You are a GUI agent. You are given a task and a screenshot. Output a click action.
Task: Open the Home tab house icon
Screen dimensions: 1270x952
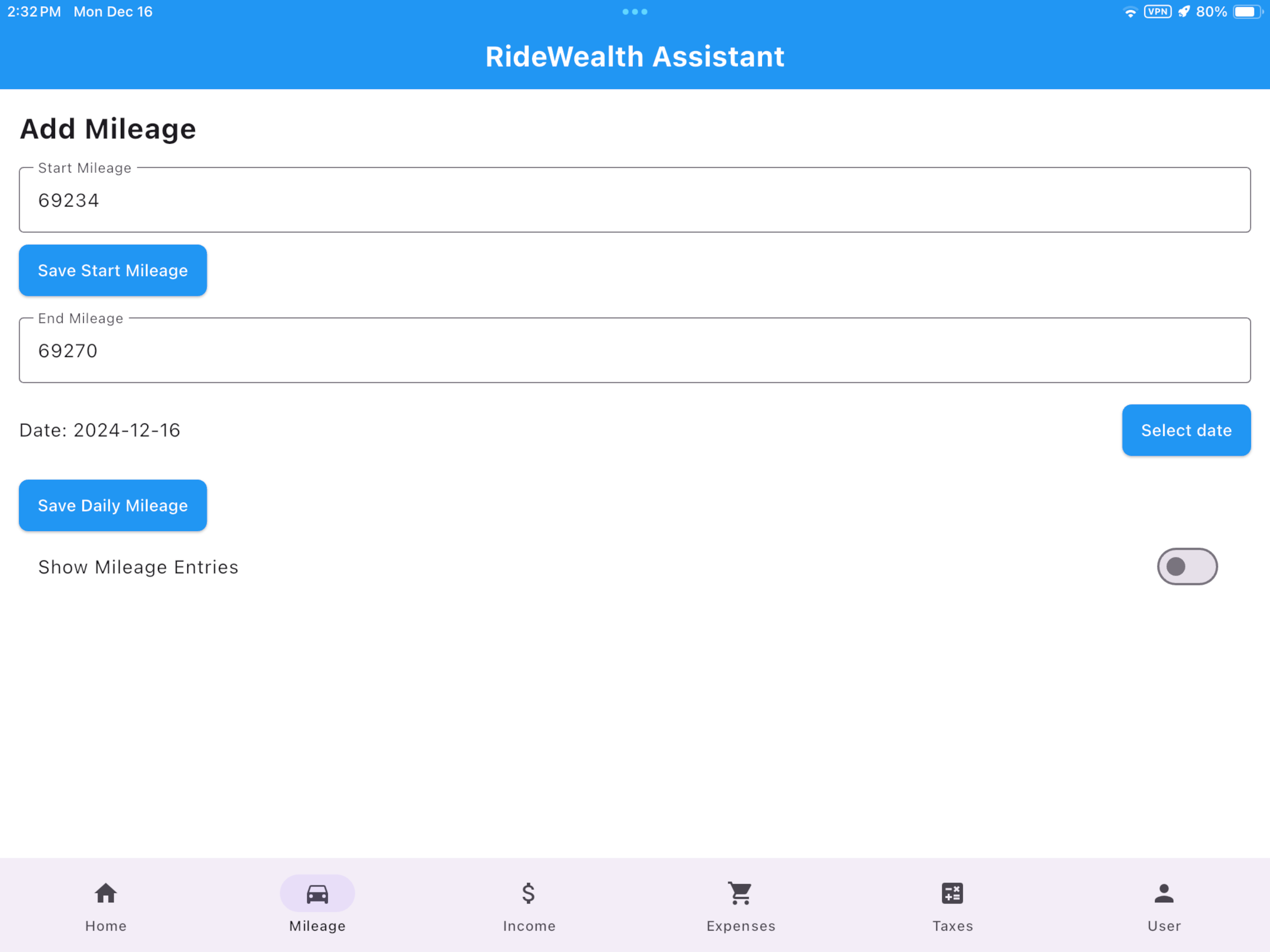106,893
